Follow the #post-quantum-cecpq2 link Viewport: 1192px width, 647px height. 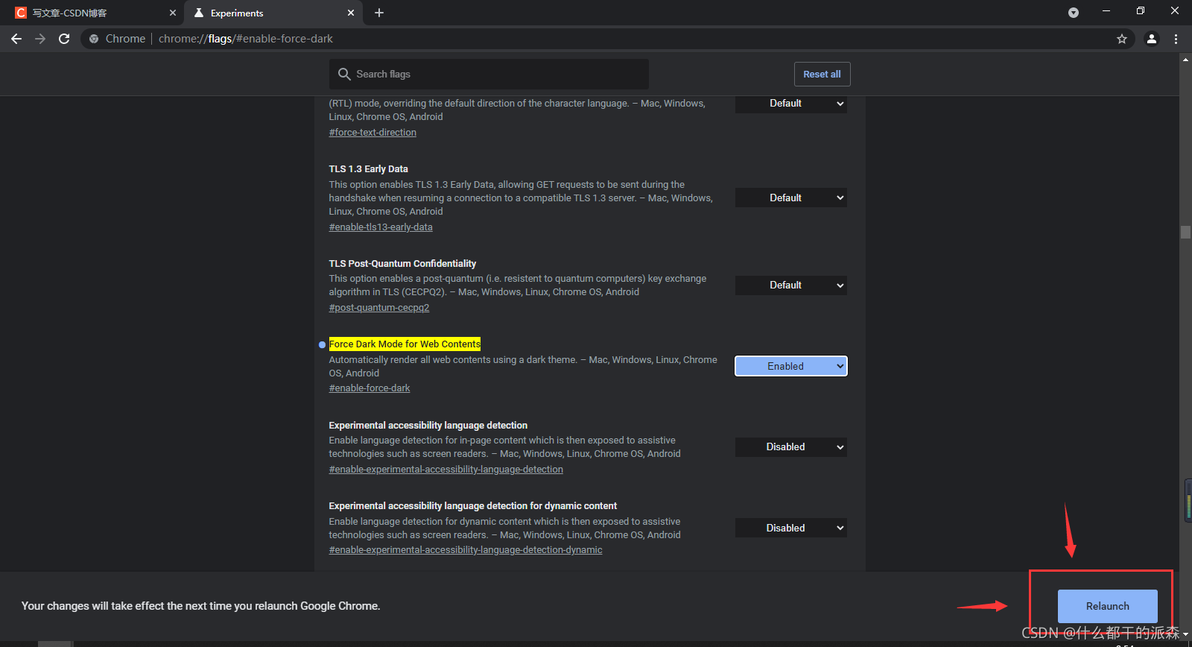click(379, 308)
